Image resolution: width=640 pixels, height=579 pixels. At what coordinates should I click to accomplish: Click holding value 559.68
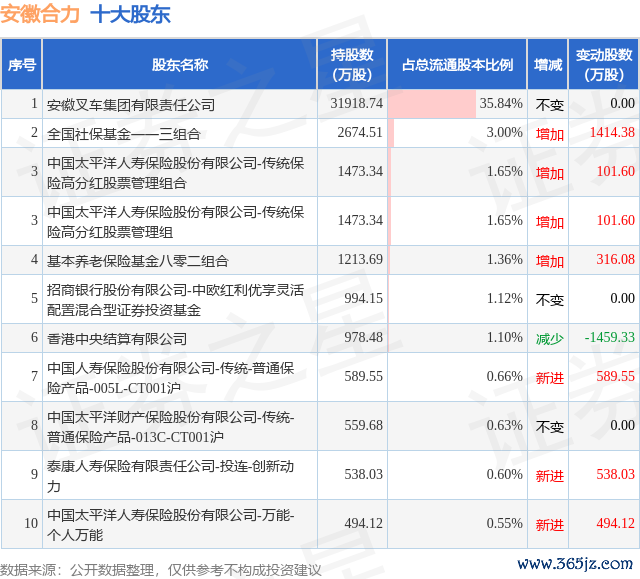point(363,426)
